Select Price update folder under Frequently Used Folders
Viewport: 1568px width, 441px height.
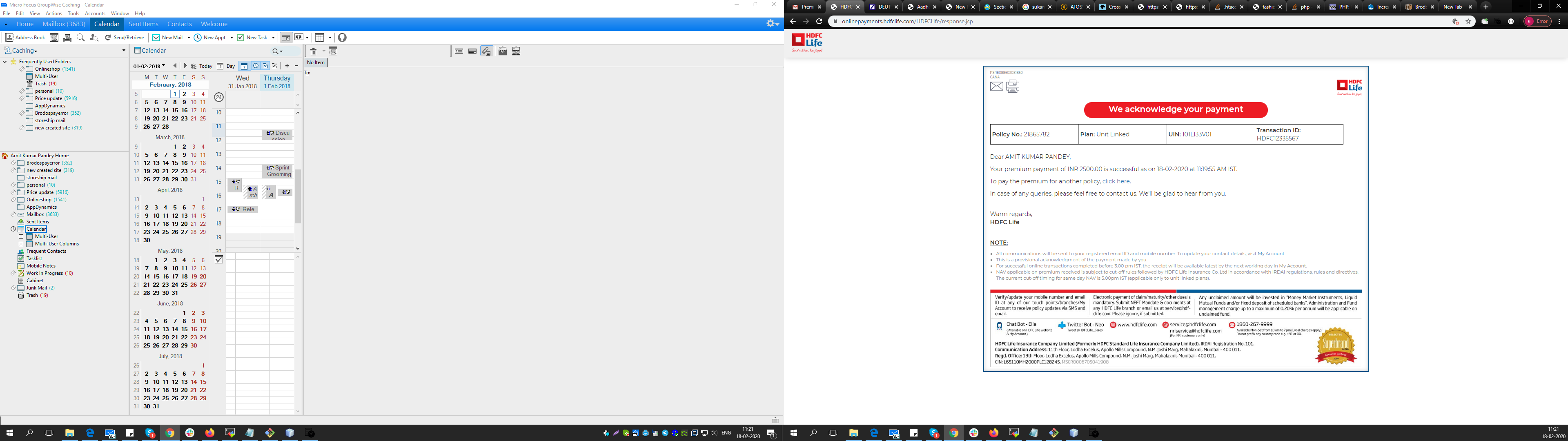(x=48, y=99)
